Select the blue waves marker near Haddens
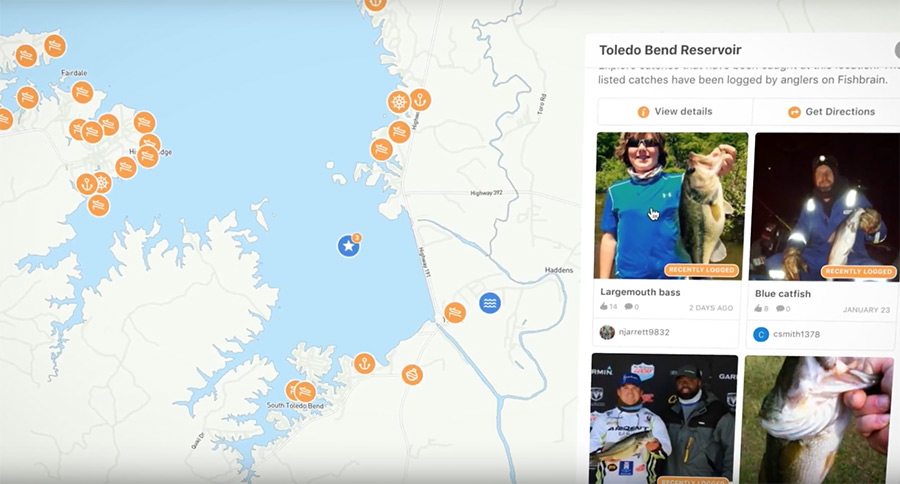The height and width of the screenshot is (484, 900). [x=490, y=303]
